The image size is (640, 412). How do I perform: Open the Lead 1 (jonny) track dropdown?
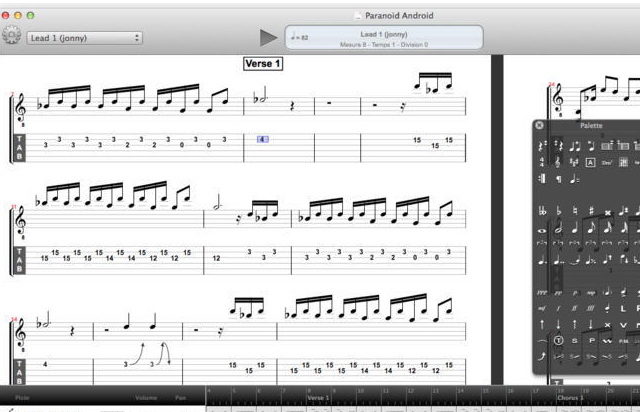(84, 38)
